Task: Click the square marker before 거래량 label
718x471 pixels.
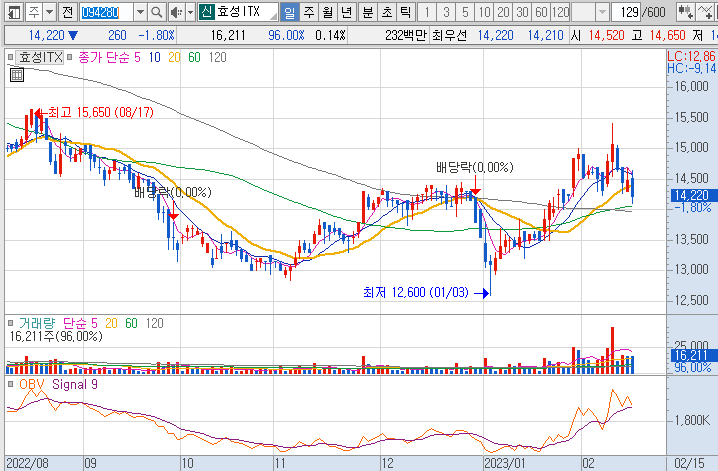Action: tap(10, 323)
